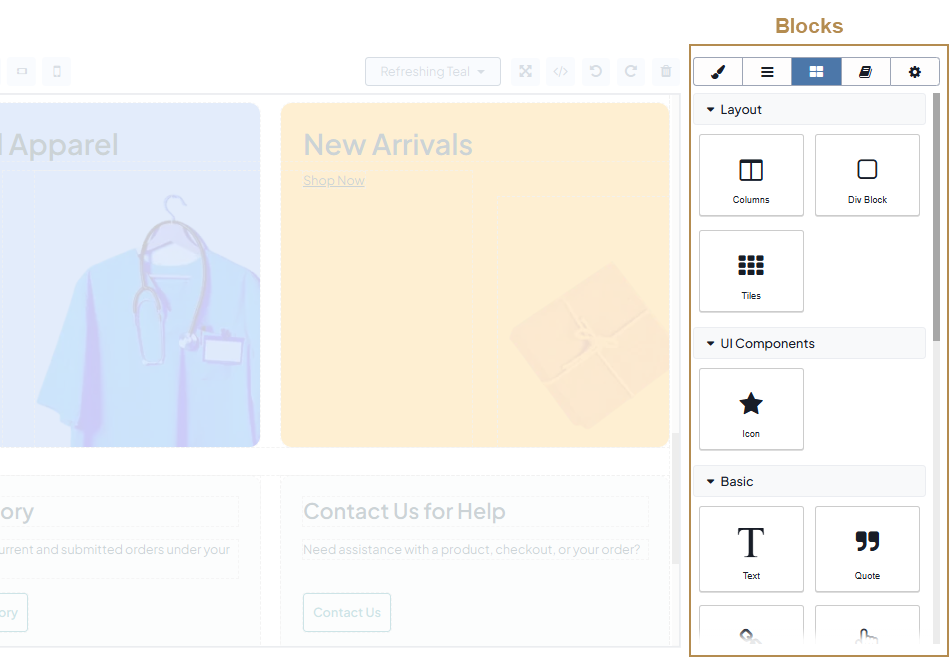Select the Text block

click(x=751, y=548)
